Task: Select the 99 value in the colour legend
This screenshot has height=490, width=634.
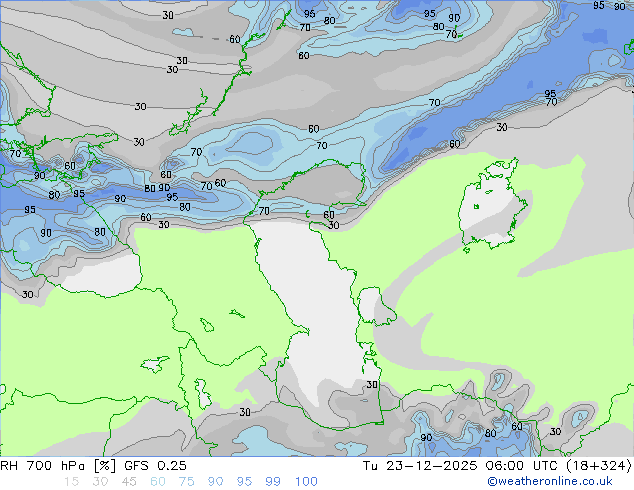Action: (x=273, y=482)
